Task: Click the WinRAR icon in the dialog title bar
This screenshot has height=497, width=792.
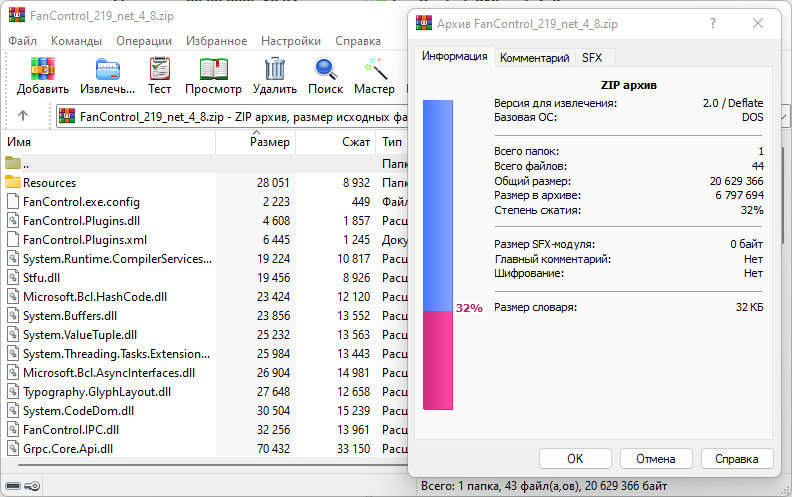Action: 424,23
